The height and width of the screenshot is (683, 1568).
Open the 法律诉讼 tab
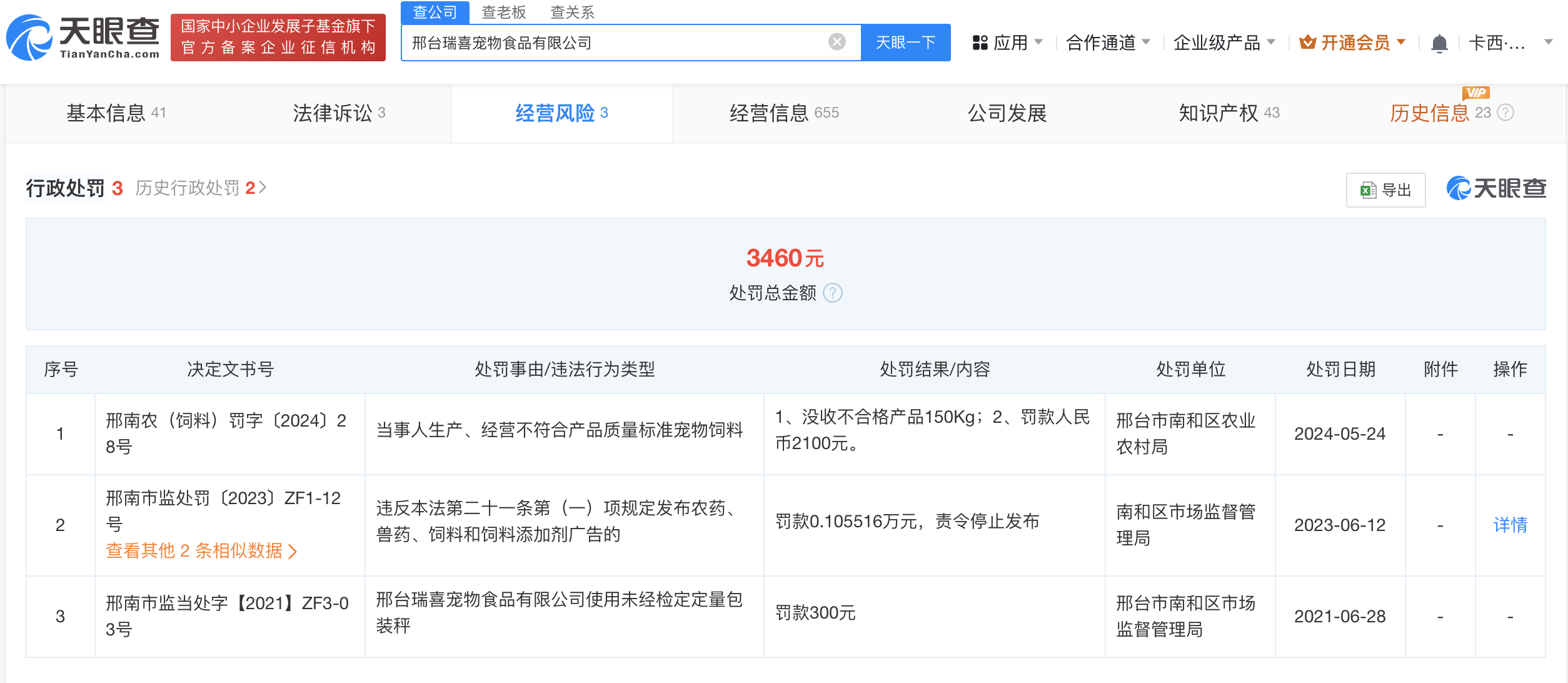coord(339,113)
